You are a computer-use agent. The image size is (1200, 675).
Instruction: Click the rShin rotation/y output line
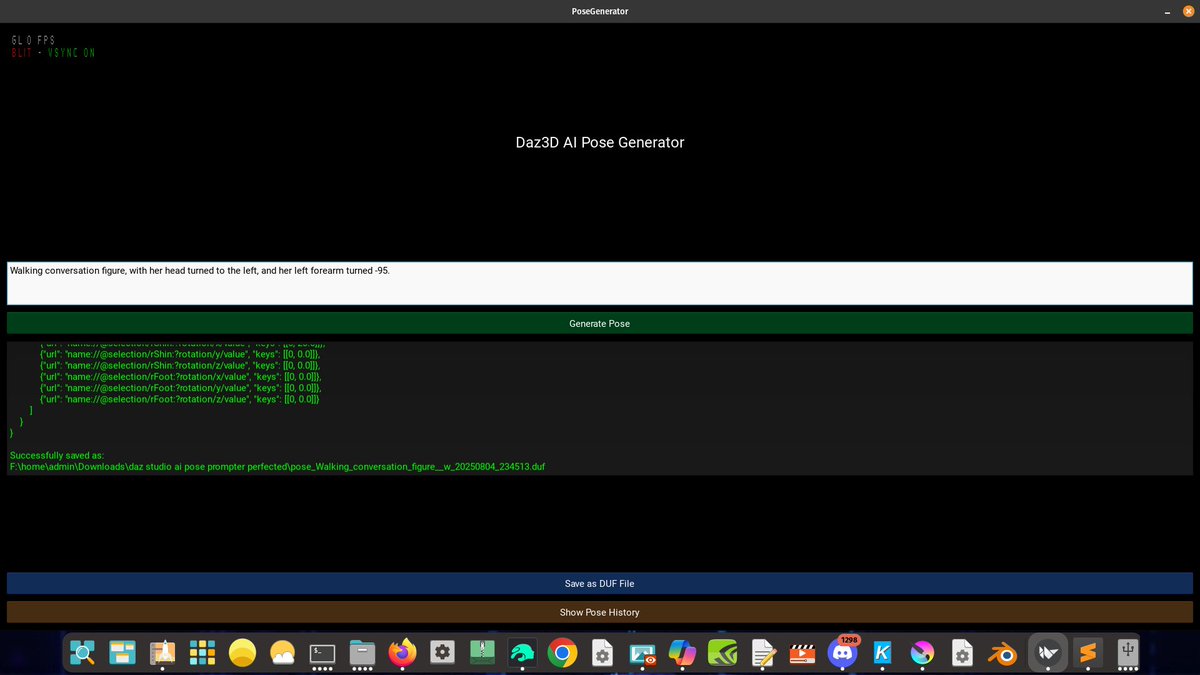[179, 354]
